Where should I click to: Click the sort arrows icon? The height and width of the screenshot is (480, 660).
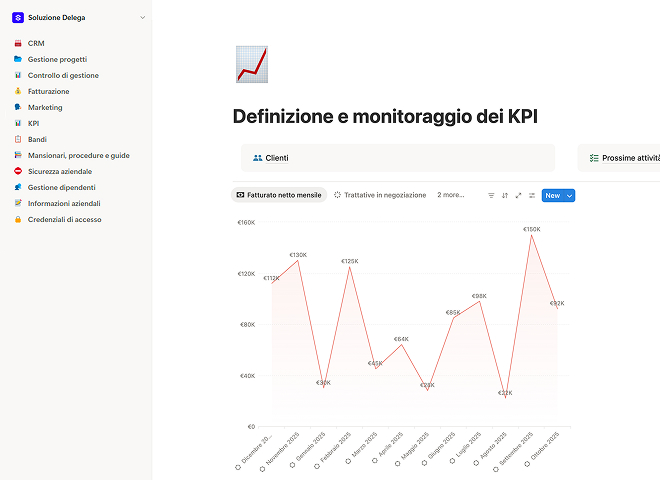505,195
